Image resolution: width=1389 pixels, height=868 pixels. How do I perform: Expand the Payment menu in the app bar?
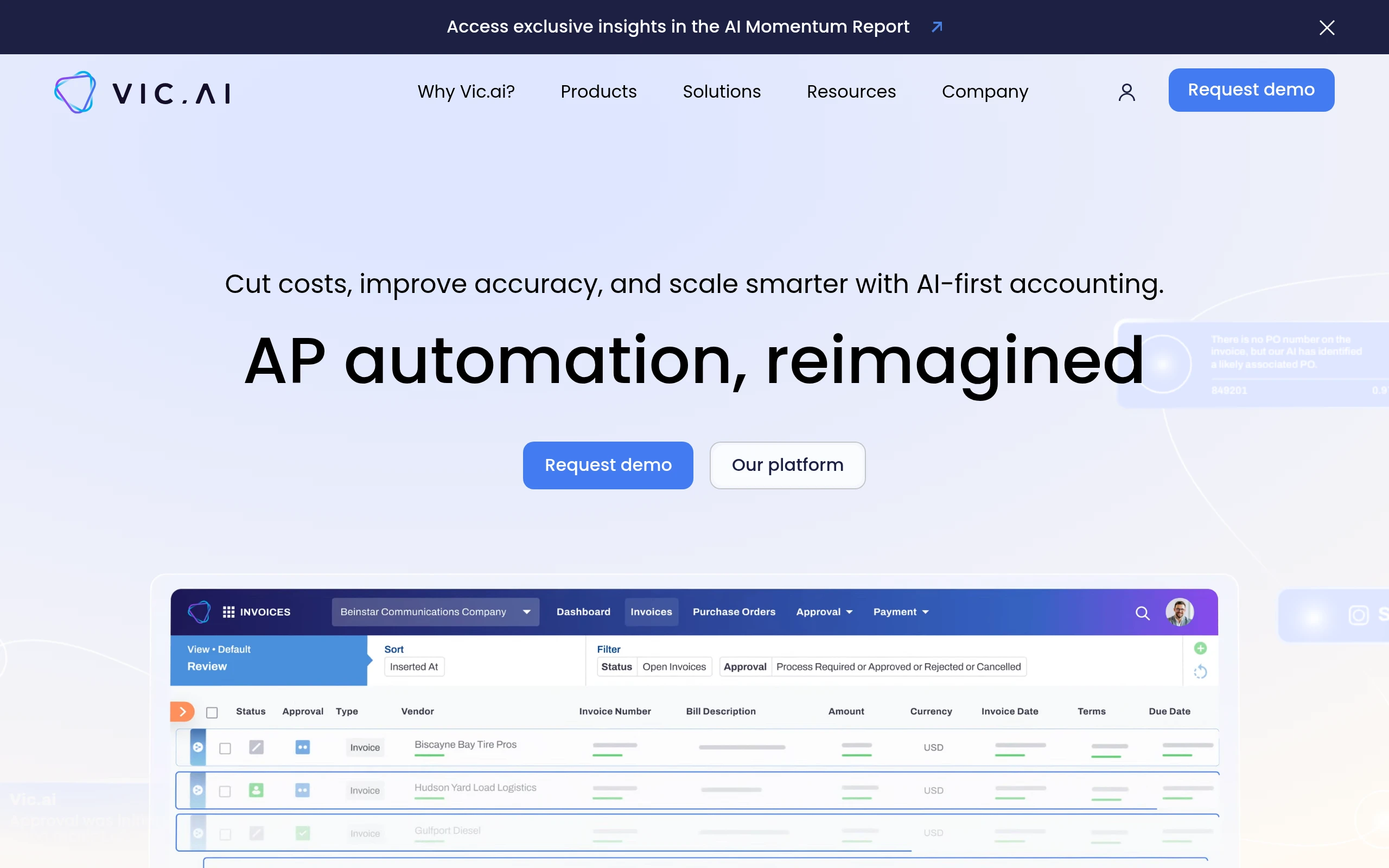901,612
